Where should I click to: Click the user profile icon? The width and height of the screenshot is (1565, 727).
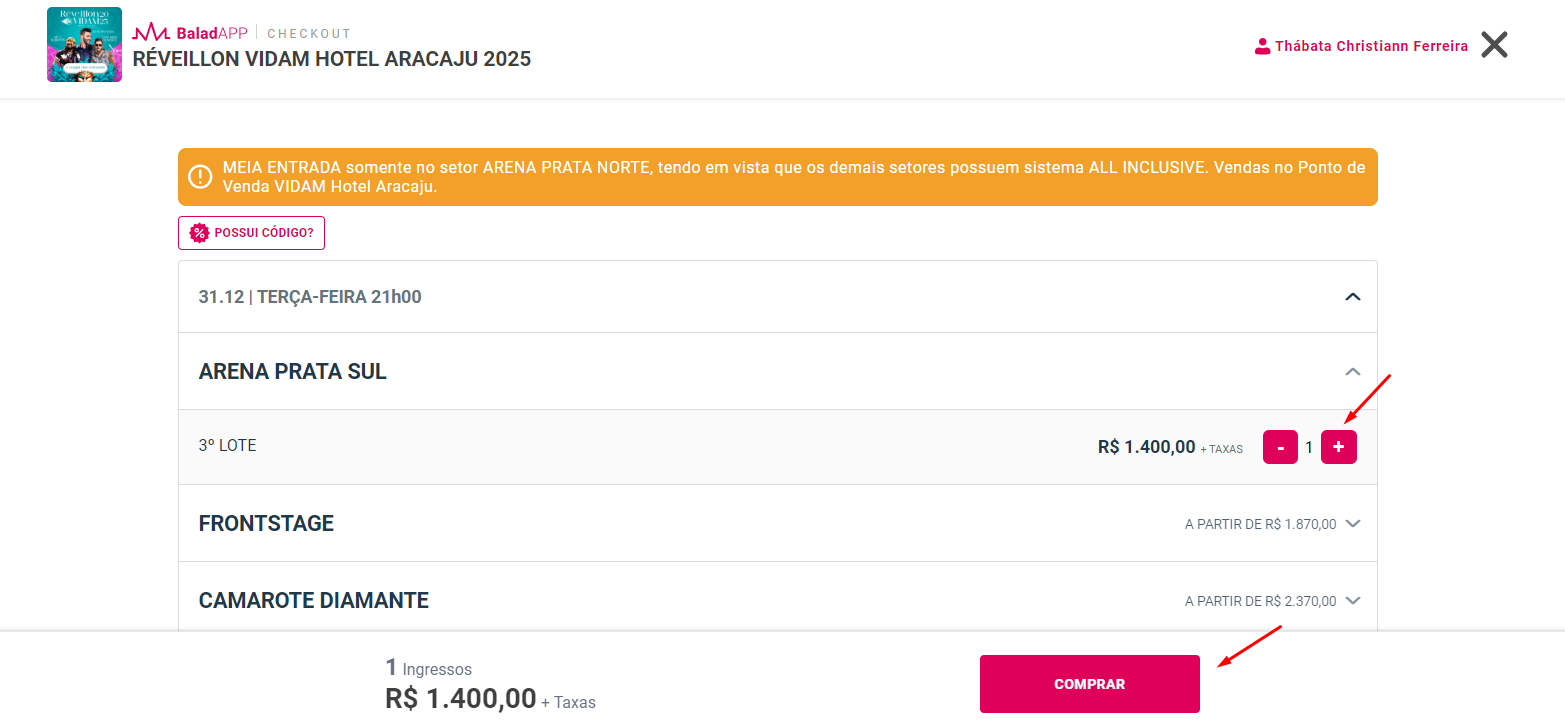tap(1262, 46)
